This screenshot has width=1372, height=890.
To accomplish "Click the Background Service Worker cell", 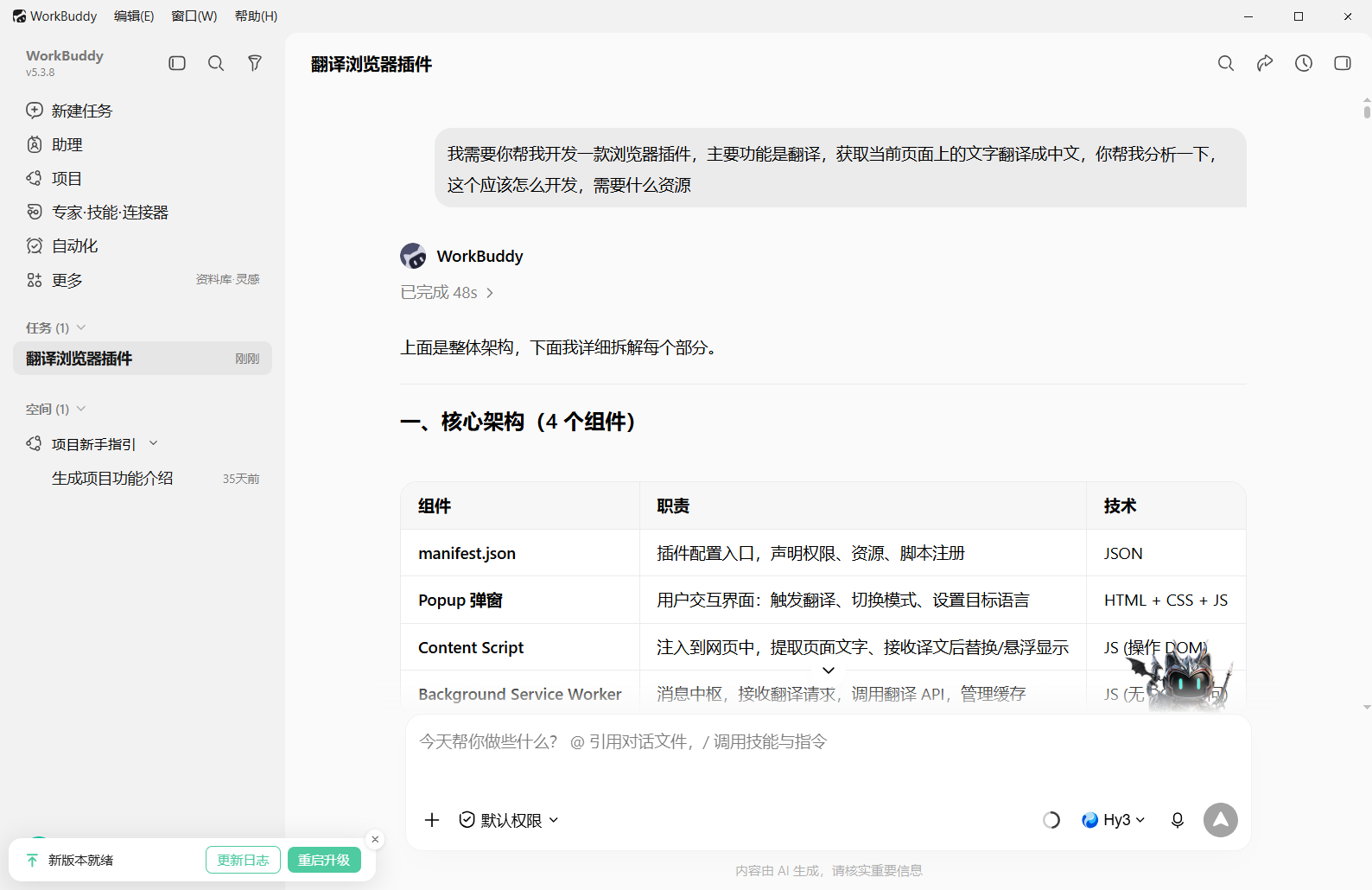I will click(520, 694).
